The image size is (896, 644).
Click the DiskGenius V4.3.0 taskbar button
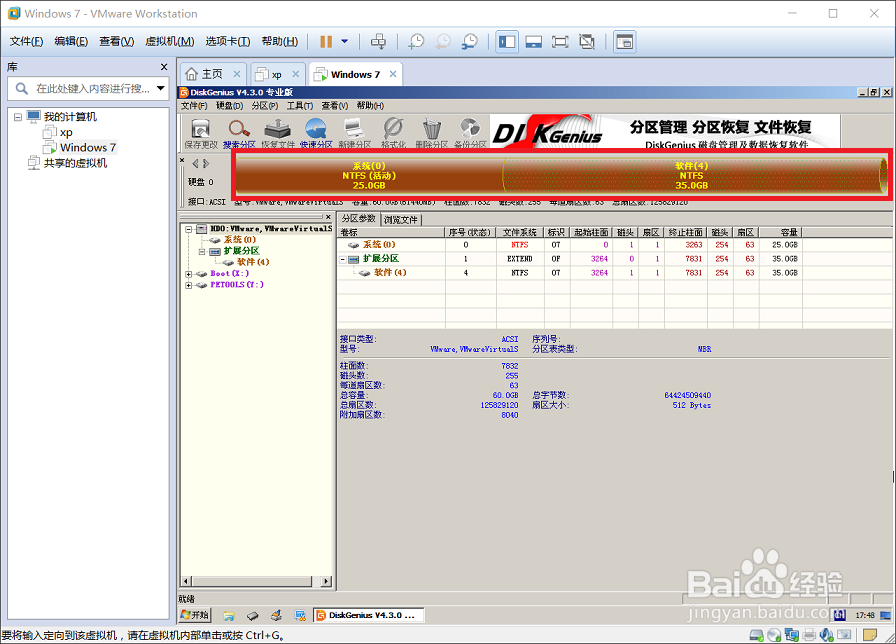[x=369, y=615]
